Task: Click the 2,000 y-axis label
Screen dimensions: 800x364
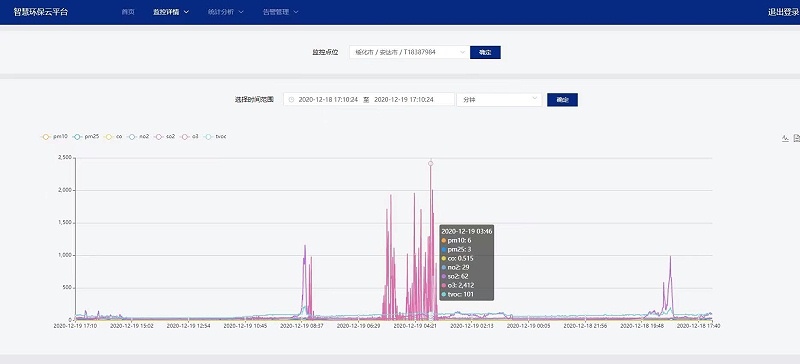Action: (x=65, y=190)
